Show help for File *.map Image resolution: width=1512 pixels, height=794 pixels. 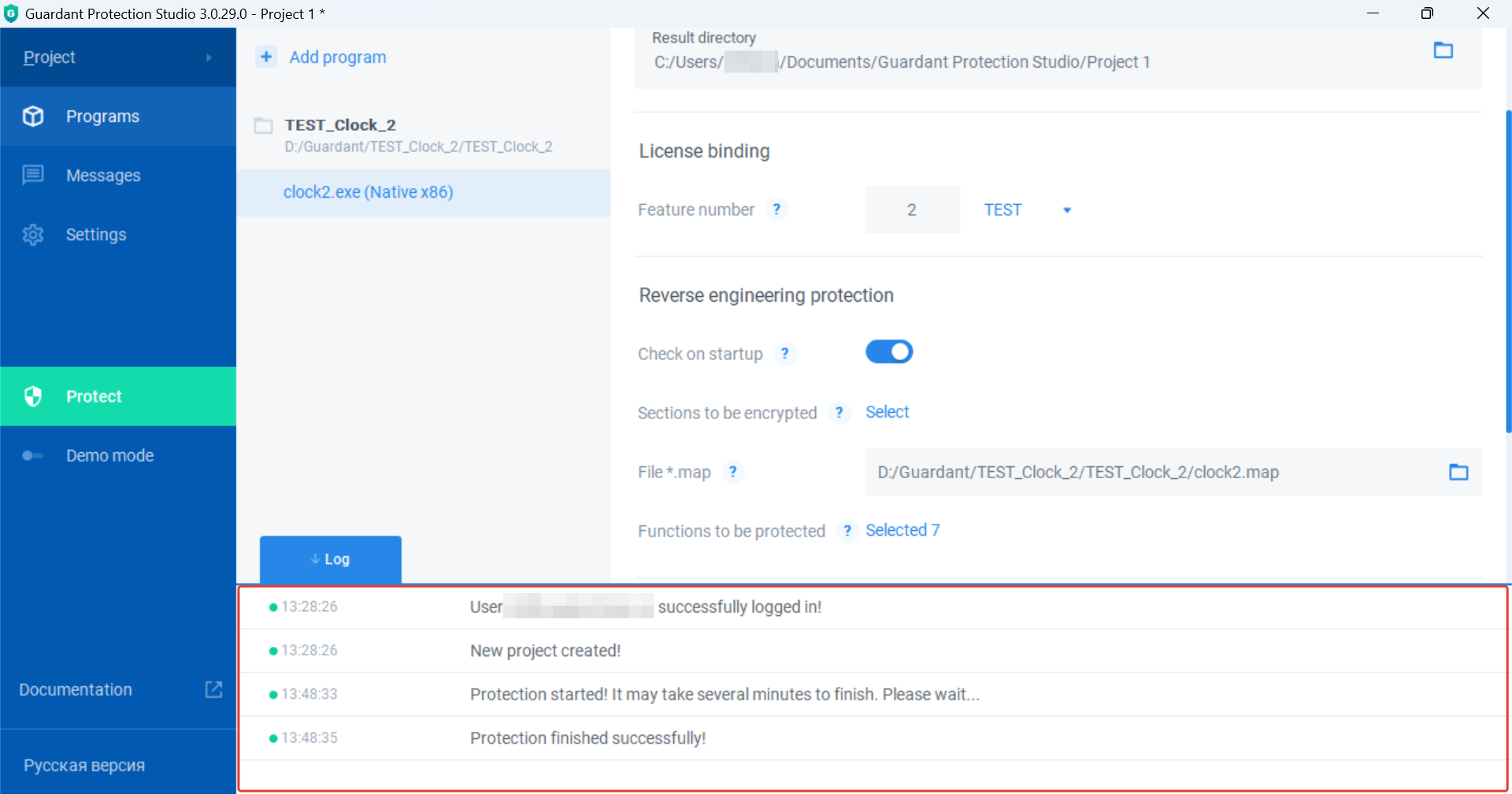[732, 472]
